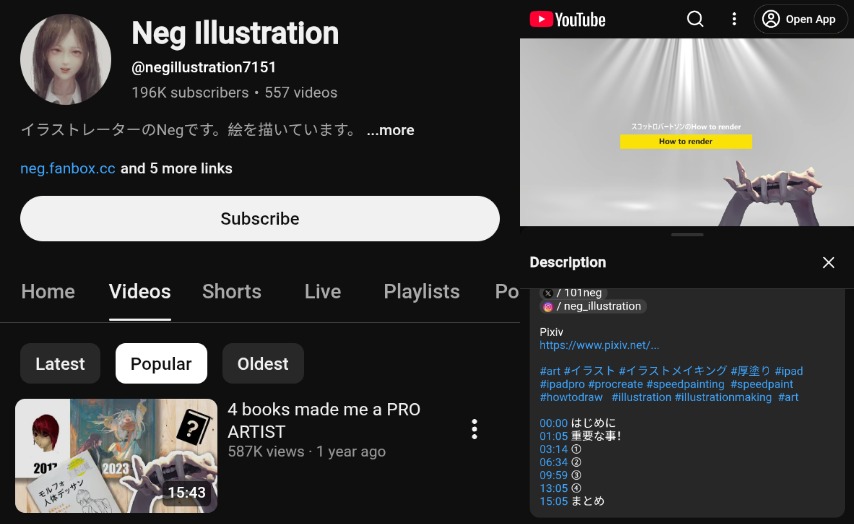Viewport: 854px width, 524px height.
Task: Click the YouTube logo
Action: tap(568, 20)
